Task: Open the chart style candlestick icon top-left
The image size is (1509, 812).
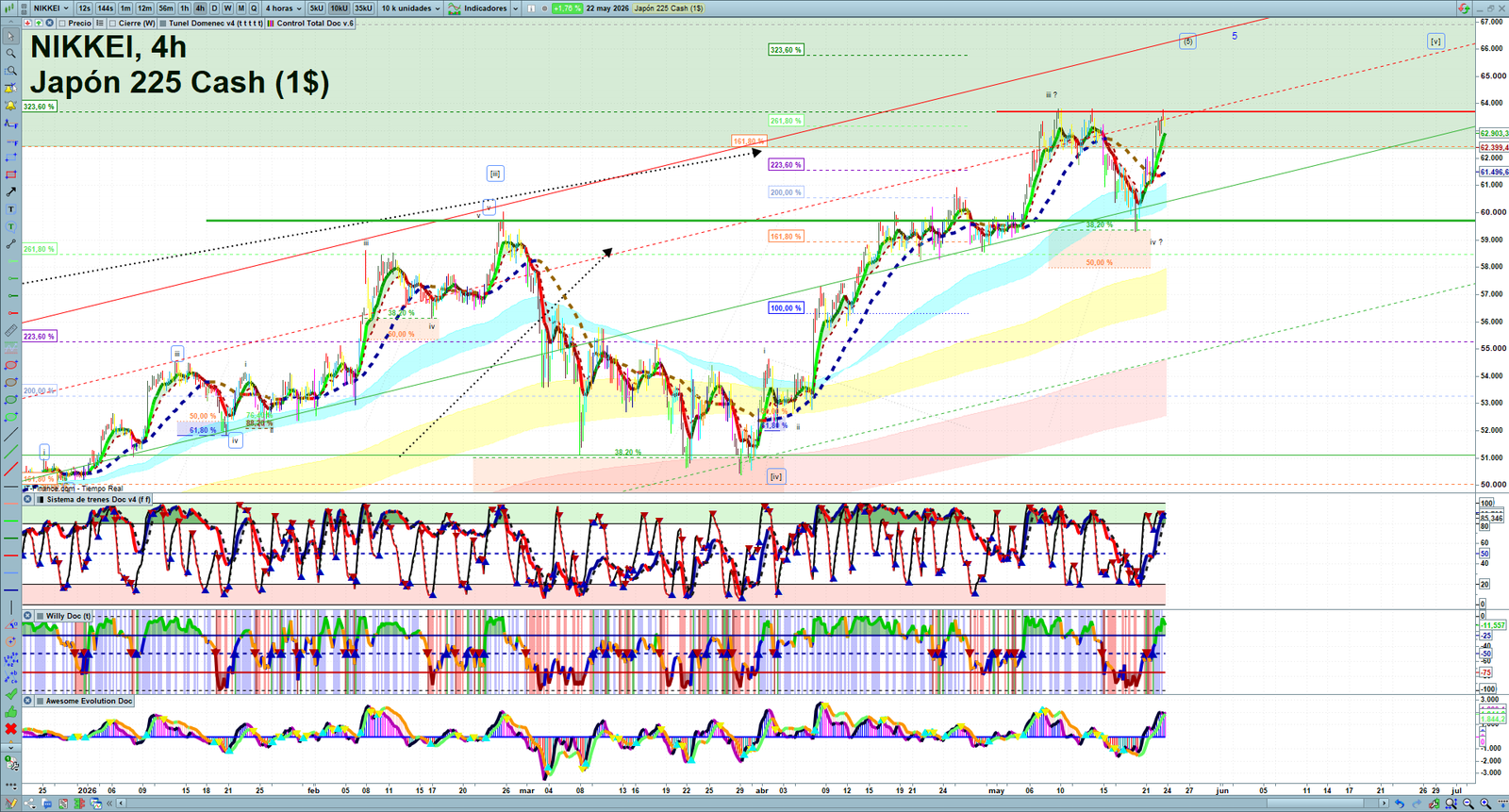Action: coord(10,8)
